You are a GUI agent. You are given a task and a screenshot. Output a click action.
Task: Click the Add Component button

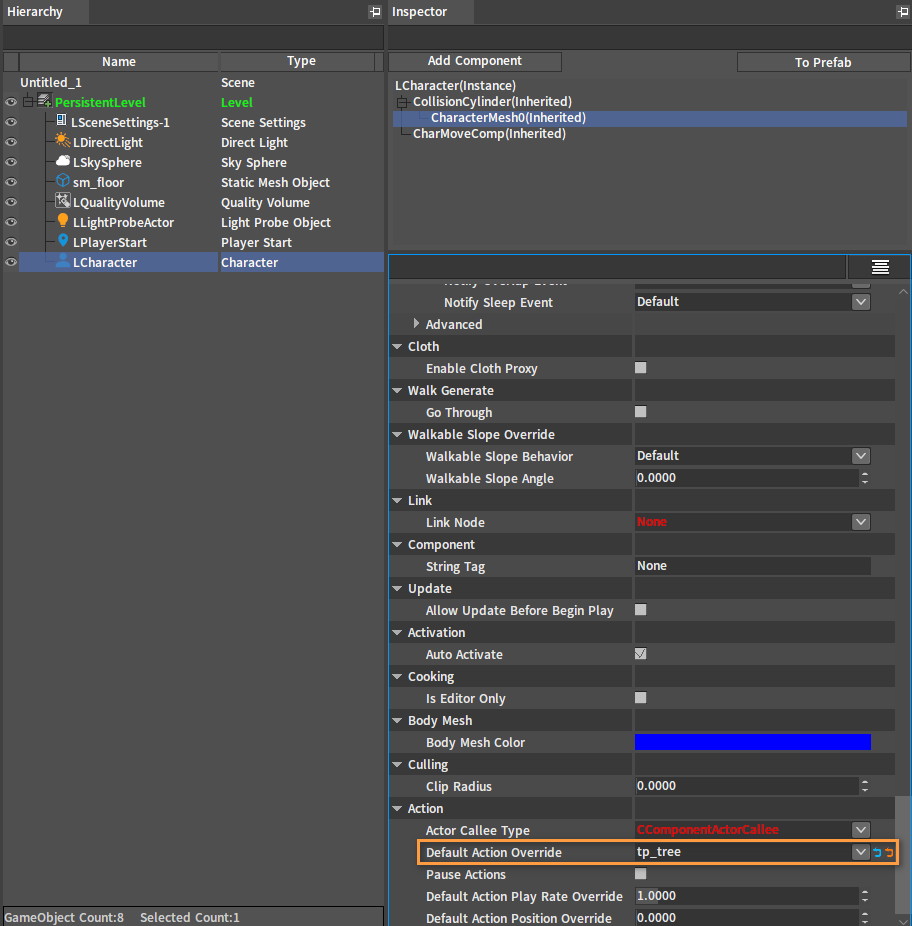coord(475,61)
